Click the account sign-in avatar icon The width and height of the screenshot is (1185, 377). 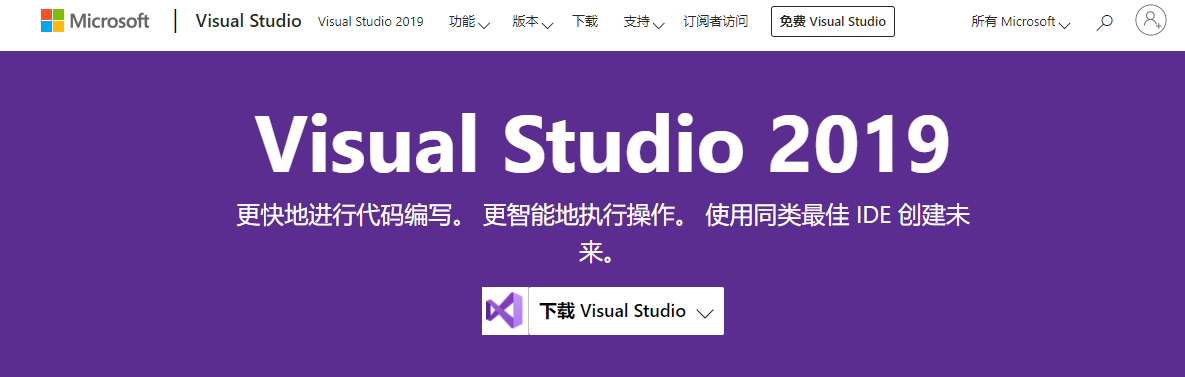pyautogui.click(x=1150, y=20)
